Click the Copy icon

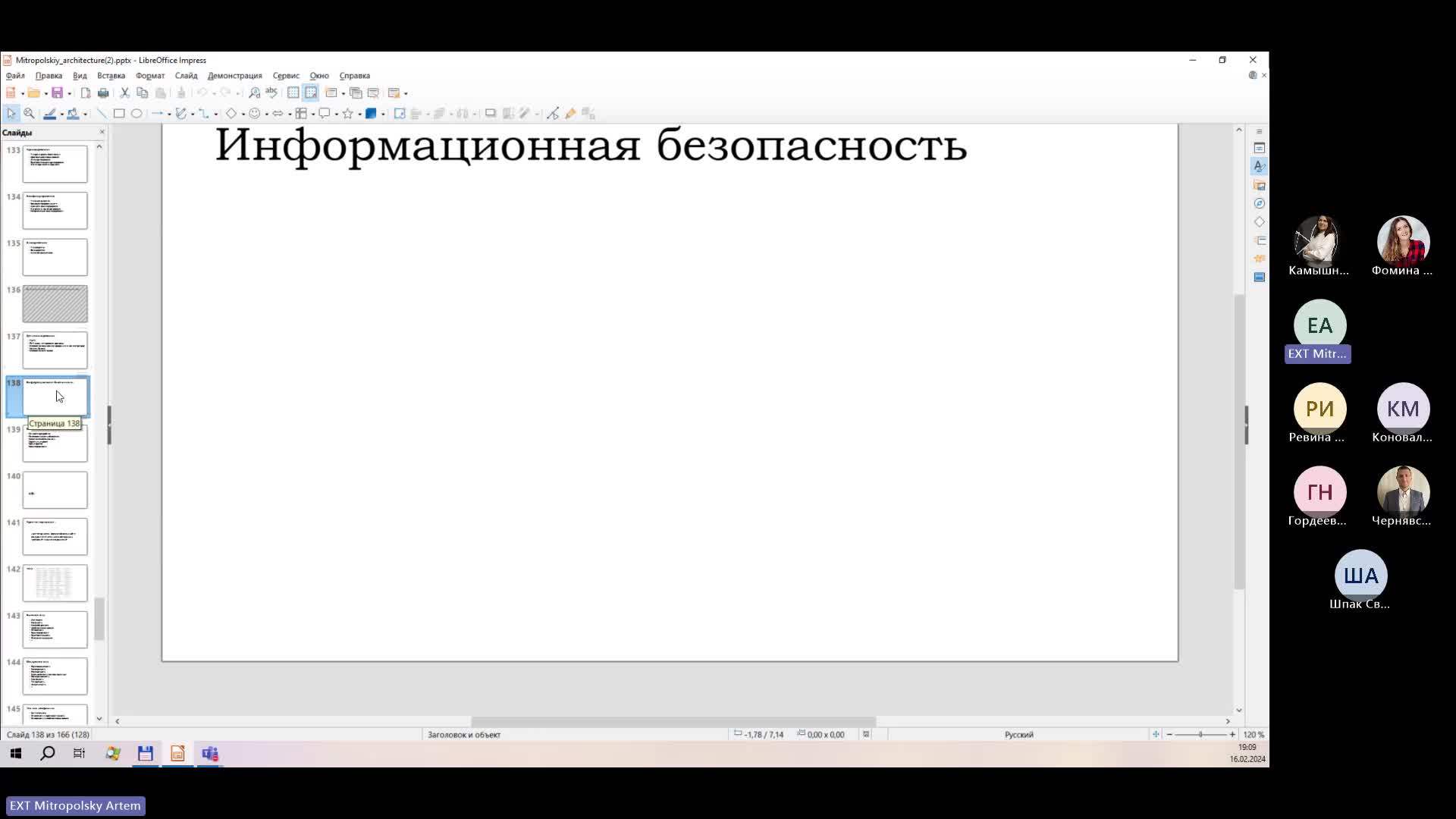pos(143,93)
